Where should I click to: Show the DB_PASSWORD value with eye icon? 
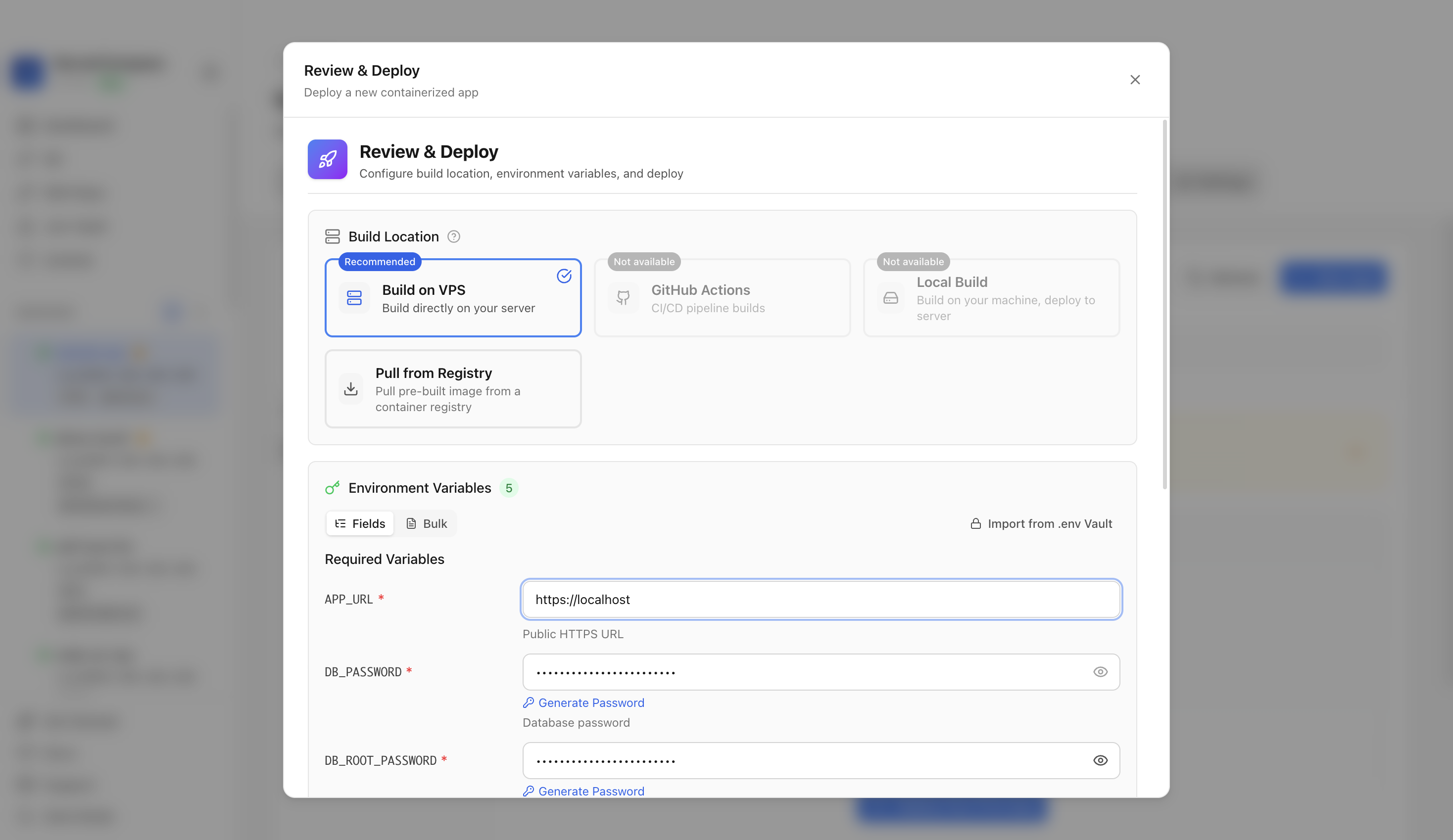[x=1100, y=672]
